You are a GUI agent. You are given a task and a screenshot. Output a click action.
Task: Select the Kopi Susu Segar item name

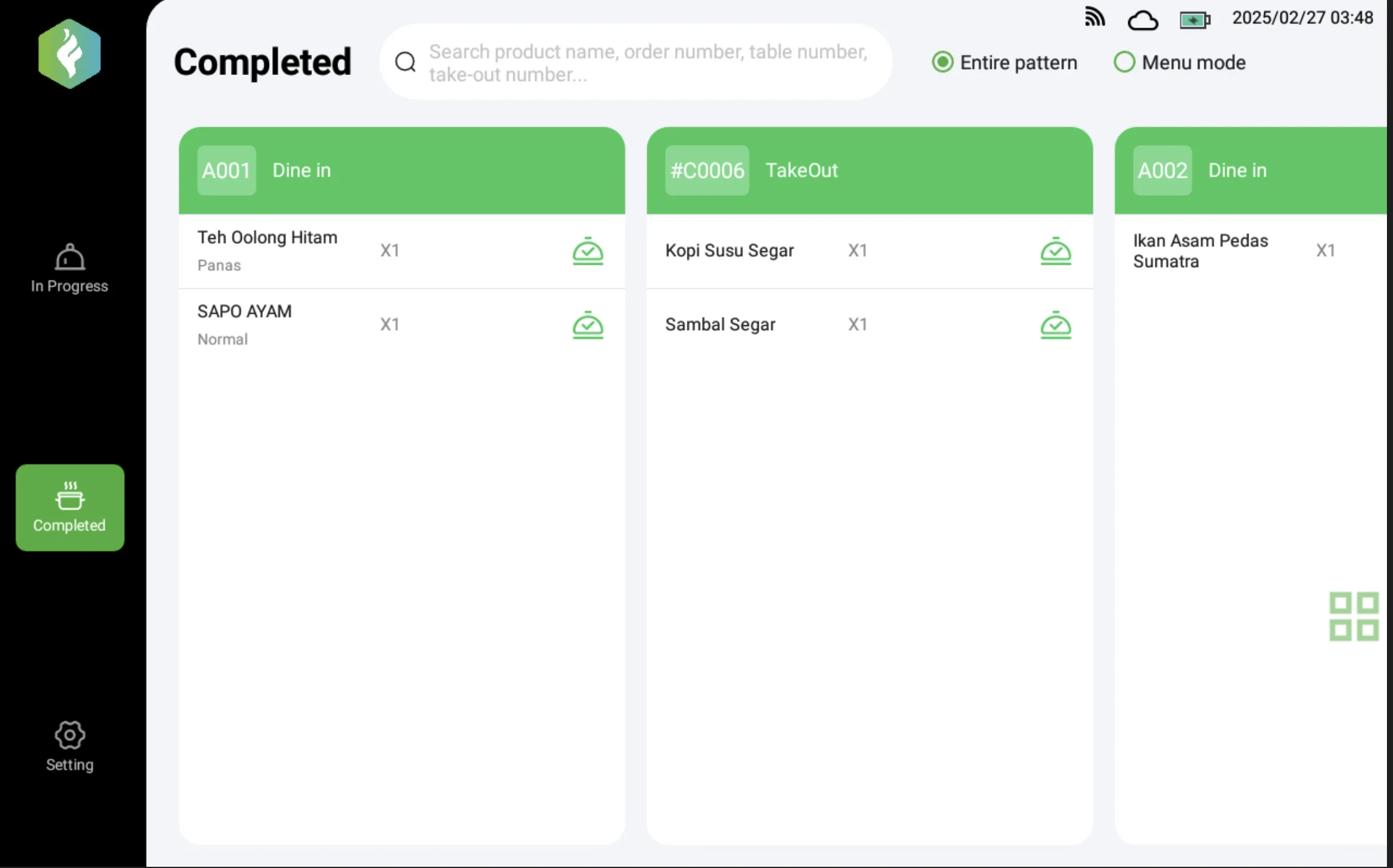[729, 250]
